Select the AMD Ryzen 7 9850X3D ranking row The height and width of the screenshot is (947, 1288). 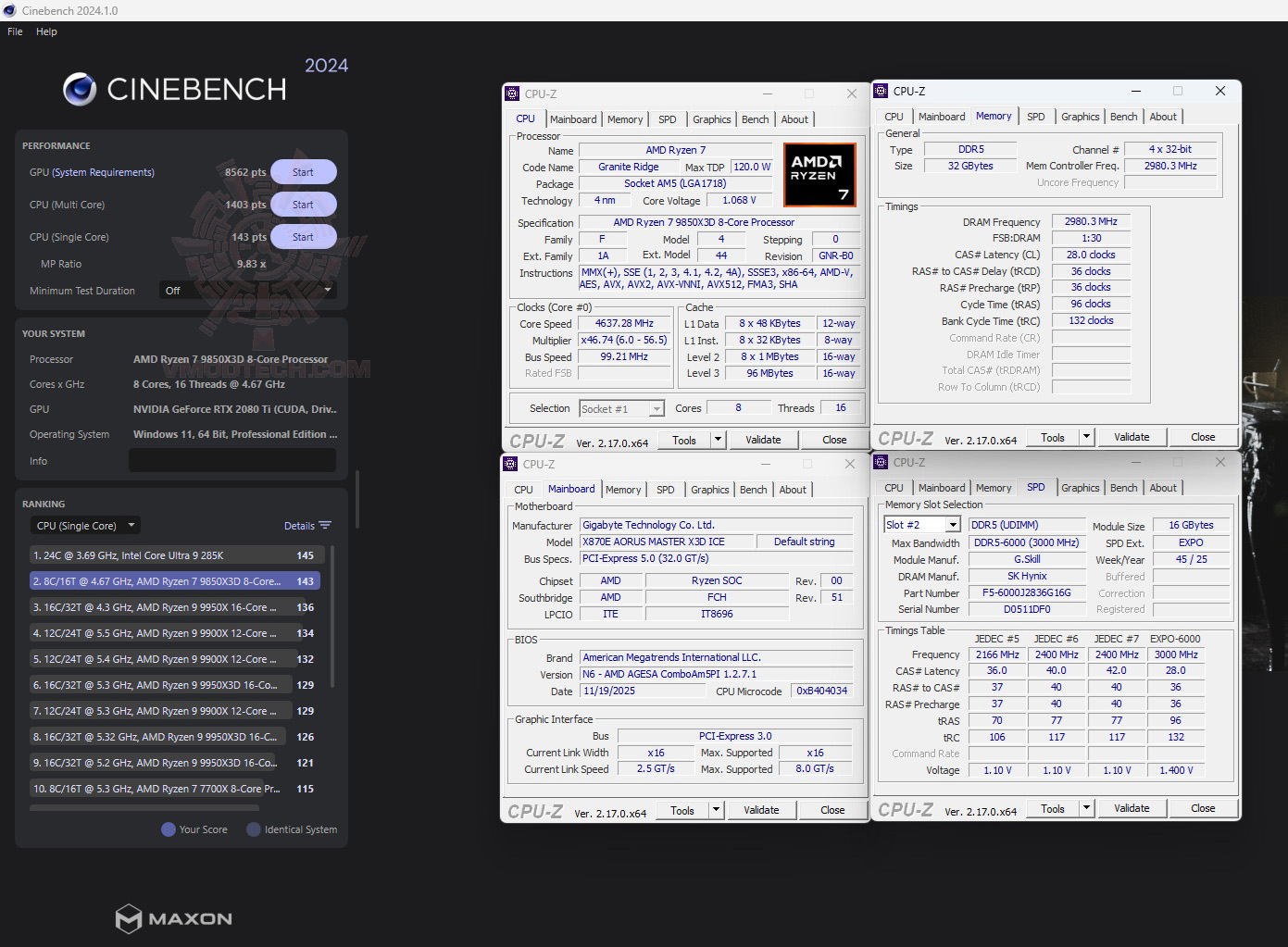[x=176, y=581]
